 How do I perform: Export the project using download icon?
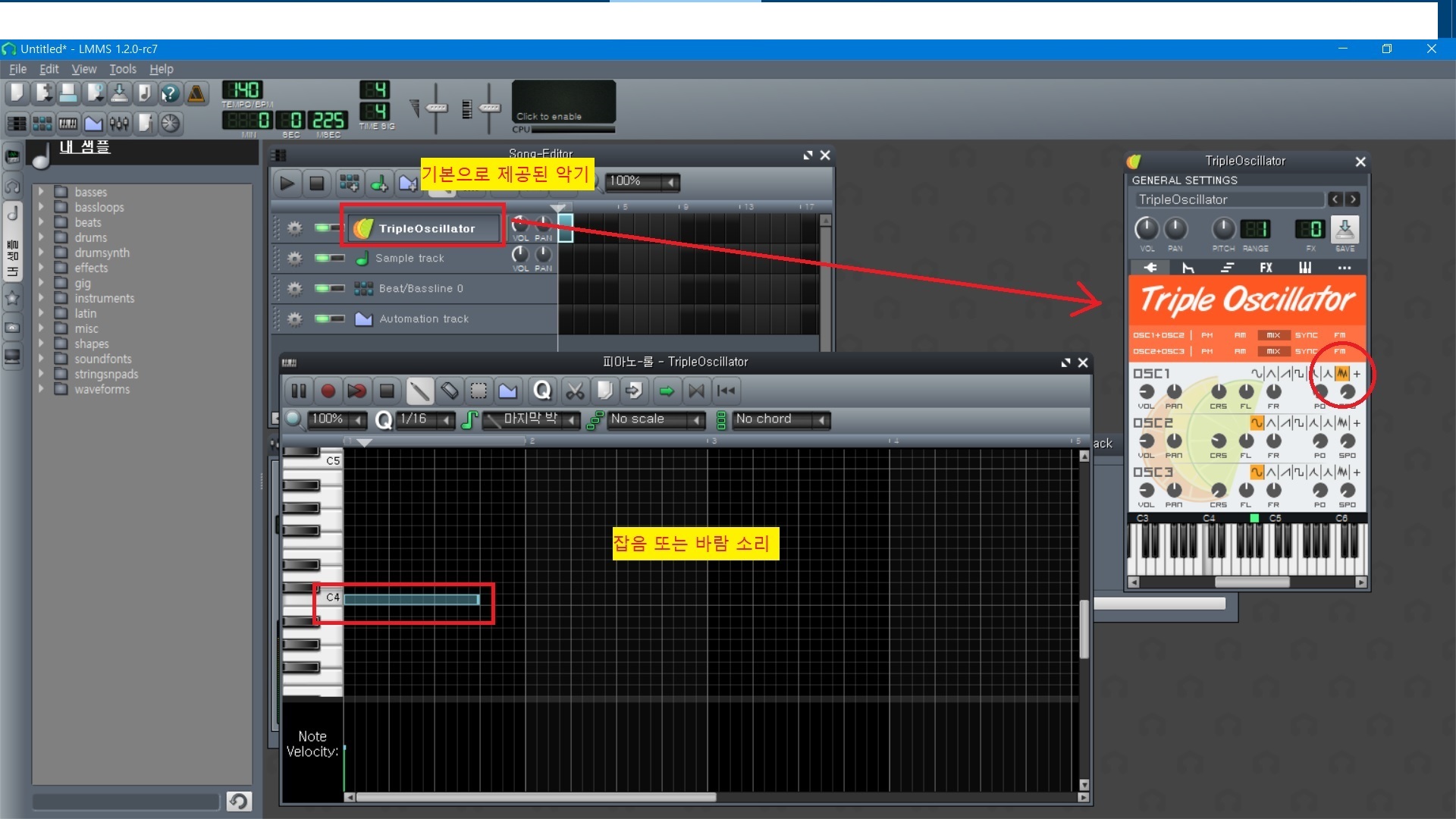[119, 93]
